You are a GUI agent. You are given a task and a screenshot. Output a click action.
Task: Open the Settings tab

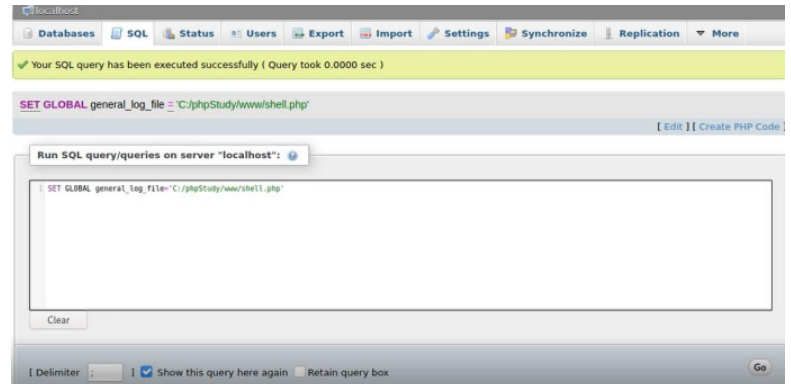pos(458,33)
